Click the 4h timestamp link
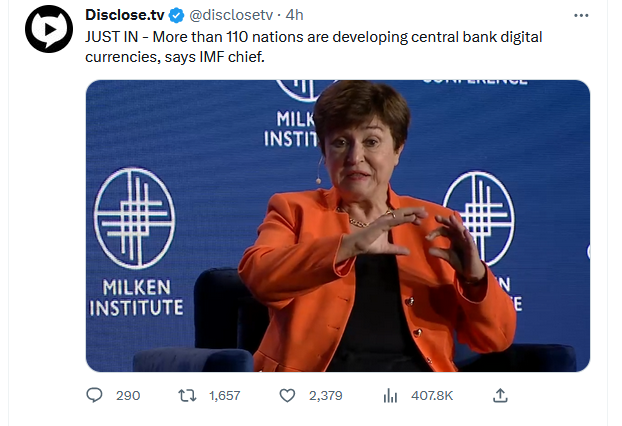This screenshot has height=426, width=622. click(295, 16)
